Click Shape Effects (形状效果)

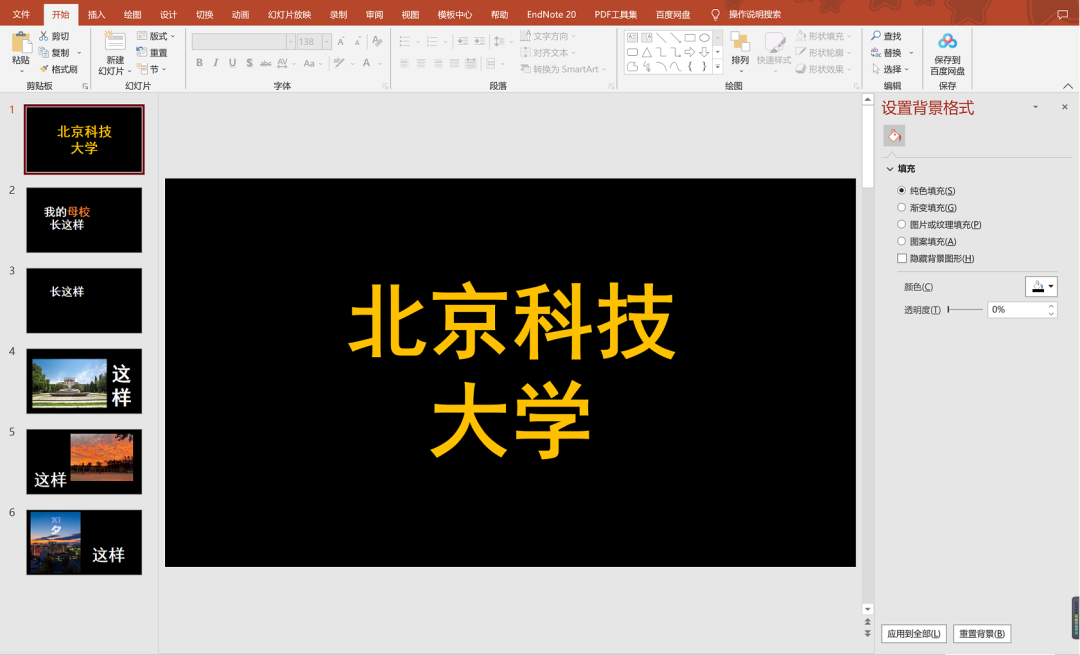[824, 69]
